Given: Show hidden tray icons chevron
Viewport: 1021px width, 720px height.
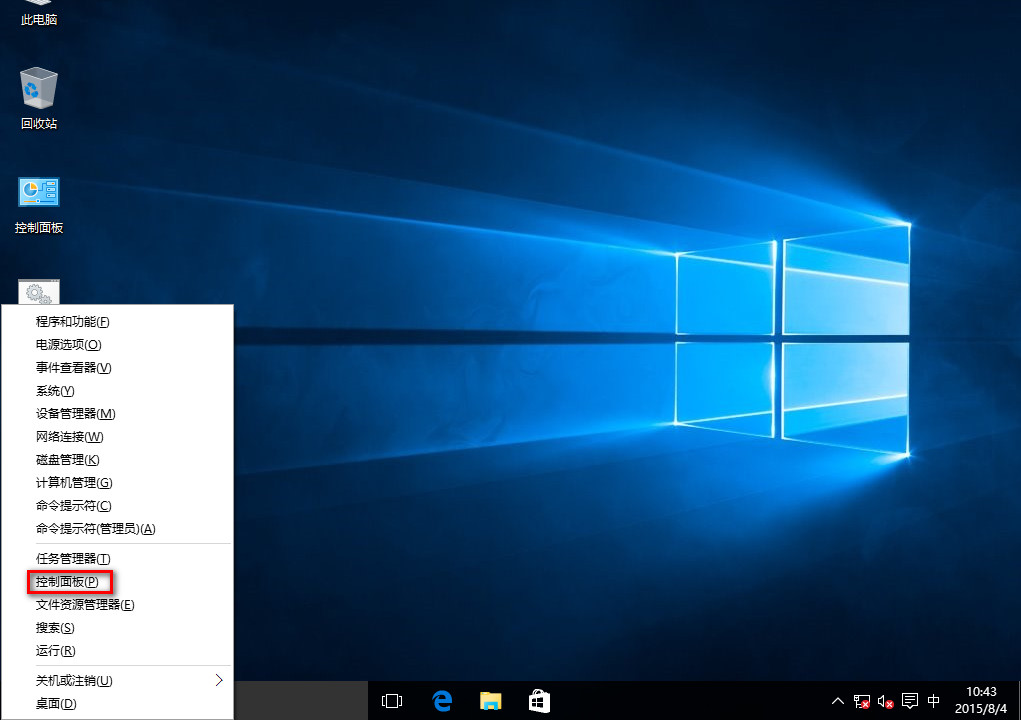Looking at the screenshot, I should tap(838, 701).
